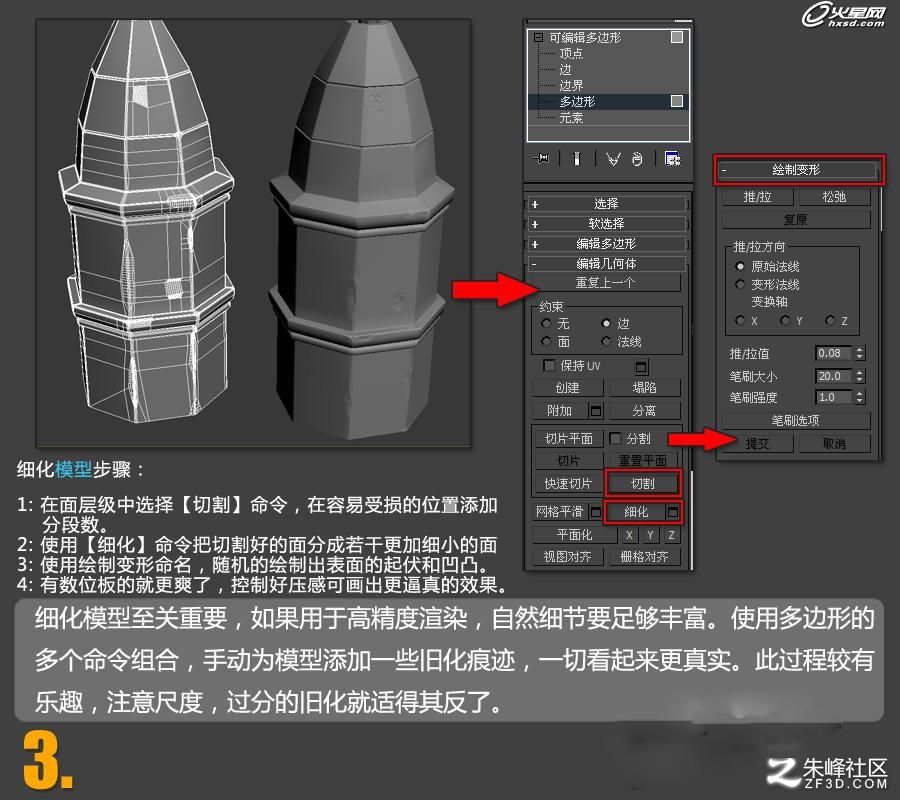Image resolution: width=900 pixels, height=800 pixels.
Task: Select transform axis Y radio button
Action: pos(785,320)
